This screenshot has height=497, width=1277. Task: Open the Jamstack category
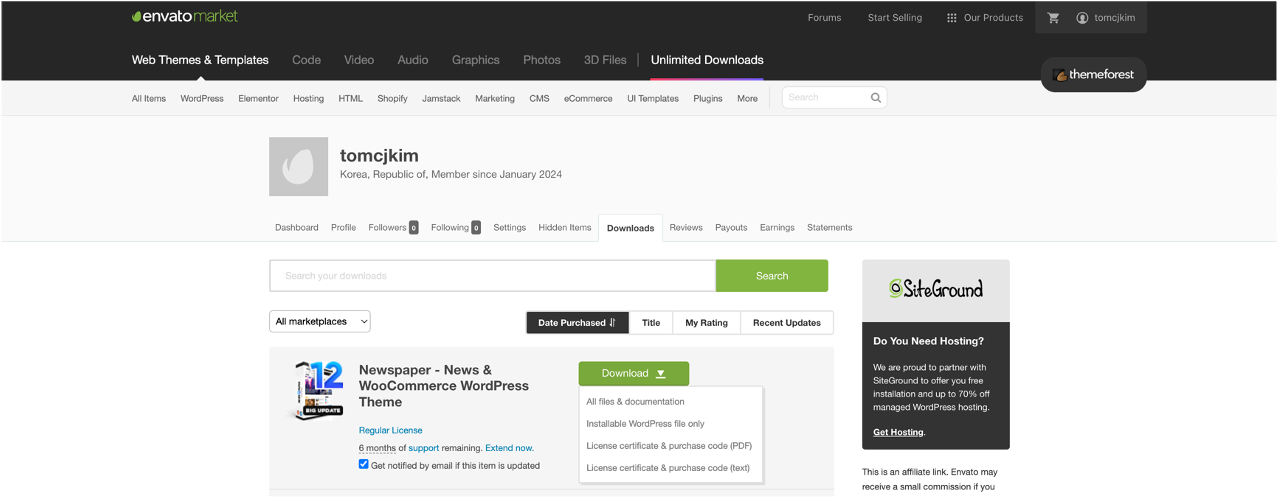pos(441,98)
